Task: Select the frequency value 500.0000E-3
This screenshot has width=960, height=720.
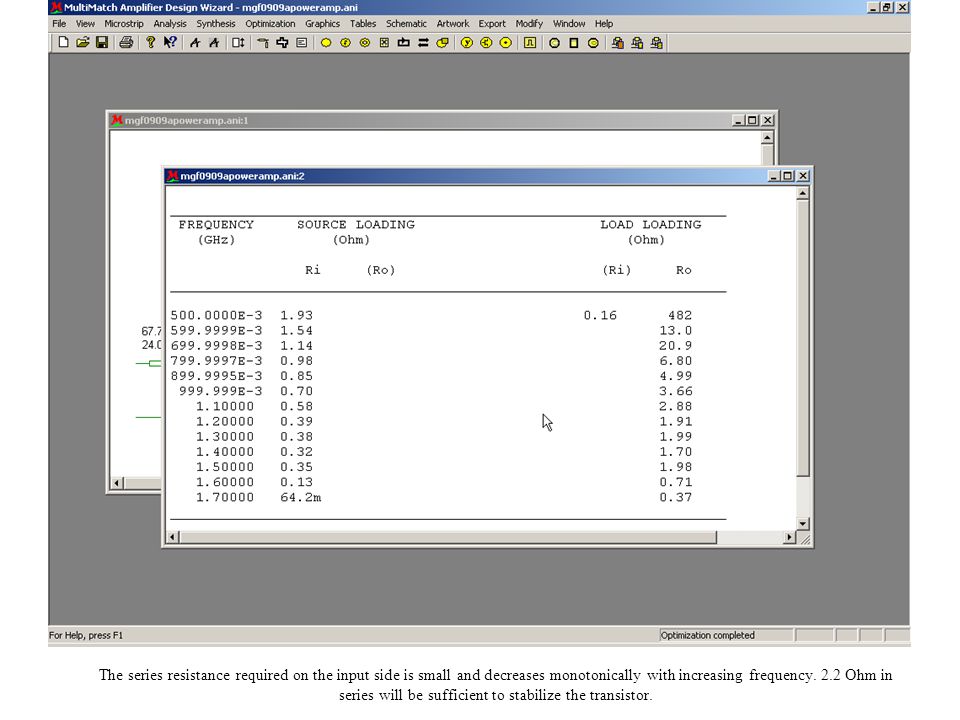Action: [x=216, y=315]
